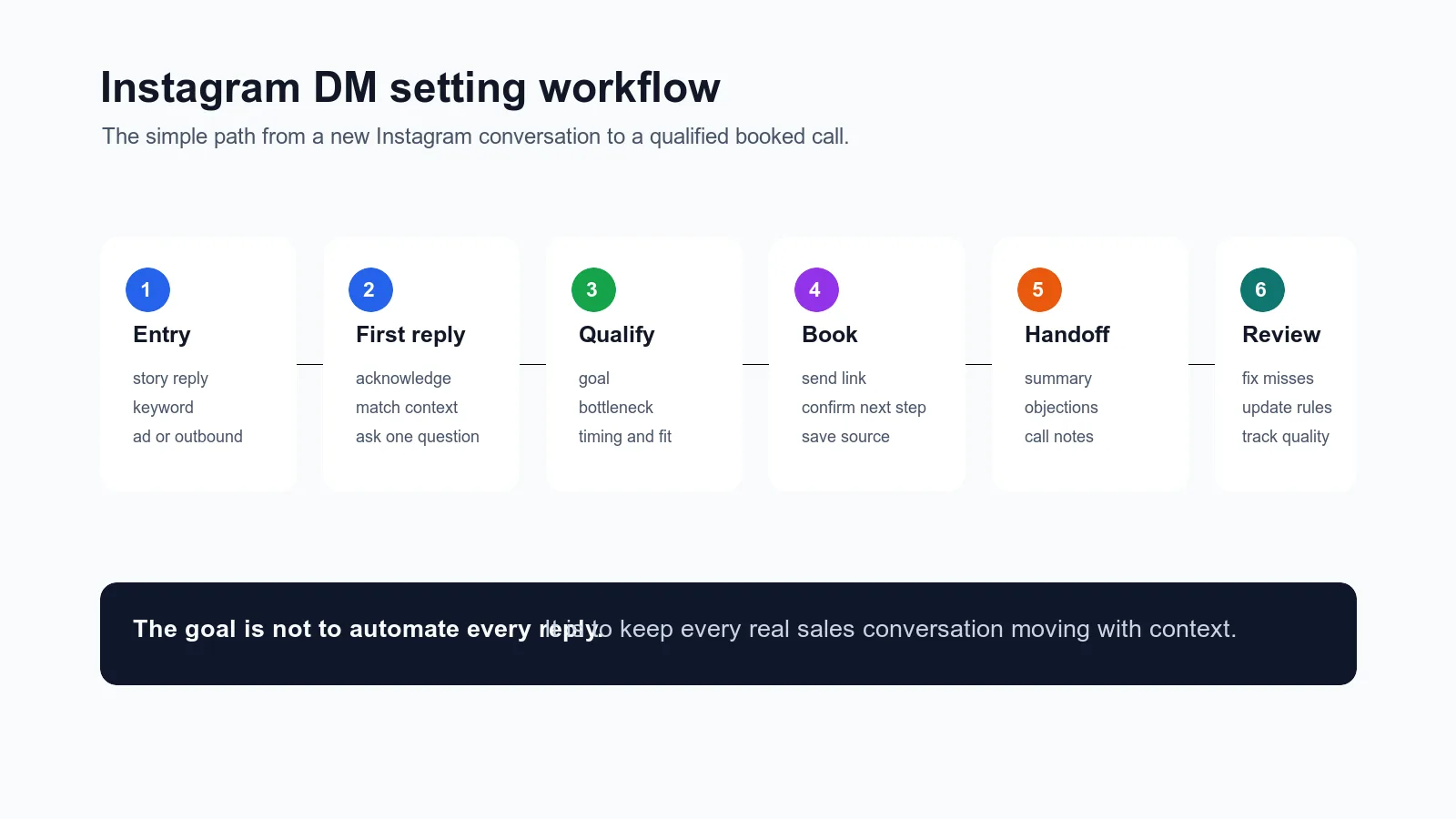Select the 'Book' step heading

(x=830, y=335)
